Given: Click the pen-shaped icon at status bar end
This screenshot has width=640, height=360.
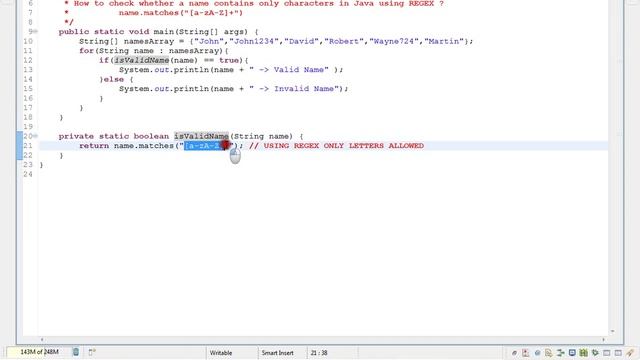Looking at the screenshot, I should [x=630, y=353].
